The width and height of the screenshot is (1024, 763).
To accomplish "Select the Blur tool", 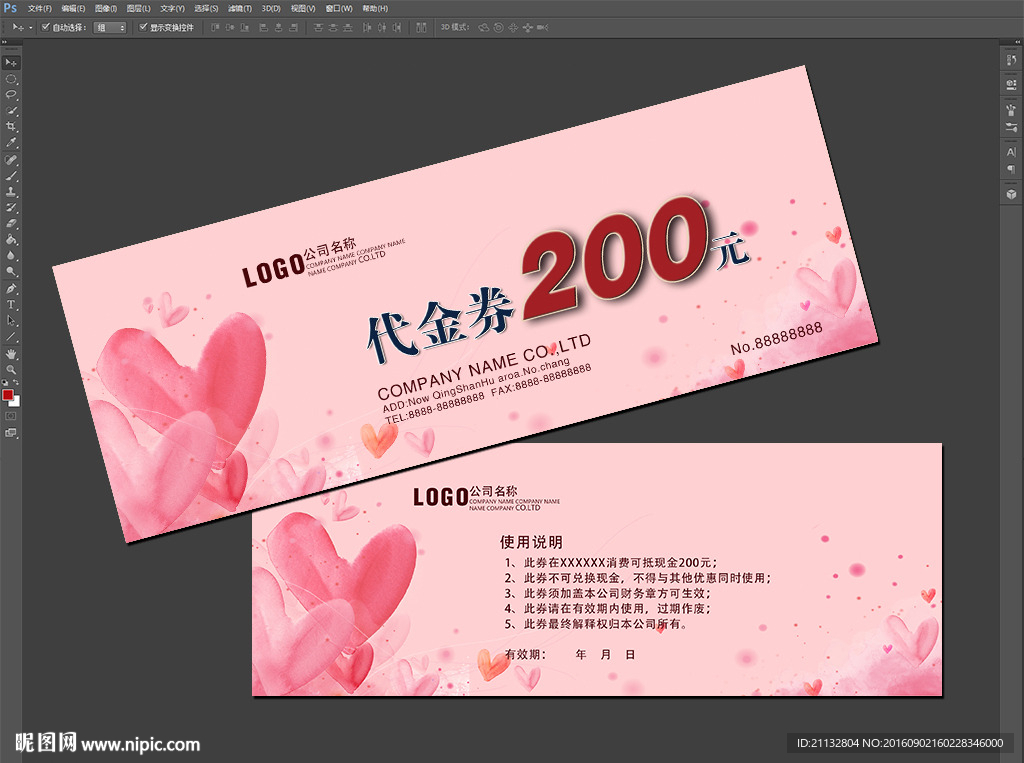I will pos(11,255).
